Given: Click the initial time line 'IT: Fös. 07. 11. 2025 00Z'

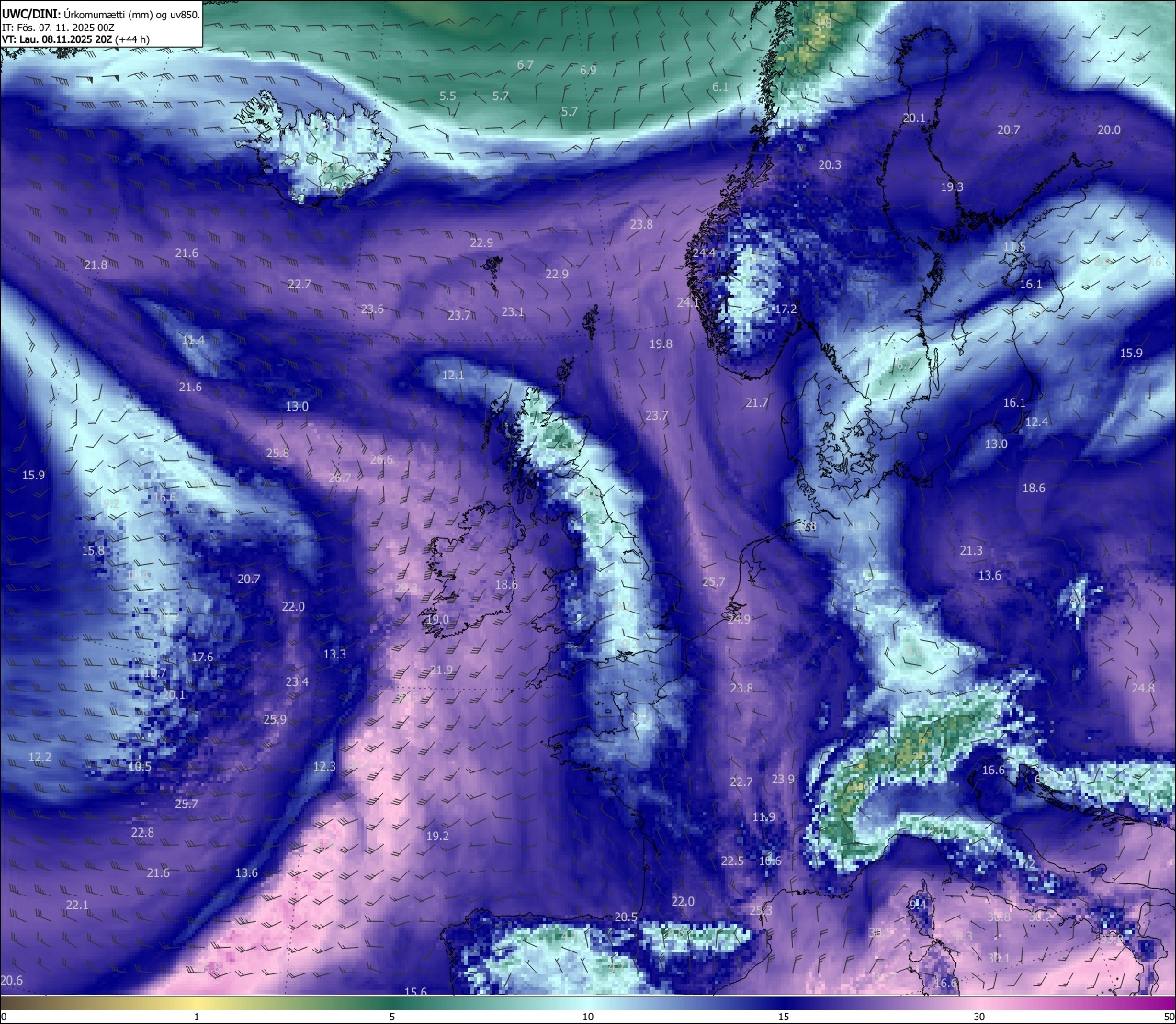Looking at the screenshot, I should (x=58, y=28).
